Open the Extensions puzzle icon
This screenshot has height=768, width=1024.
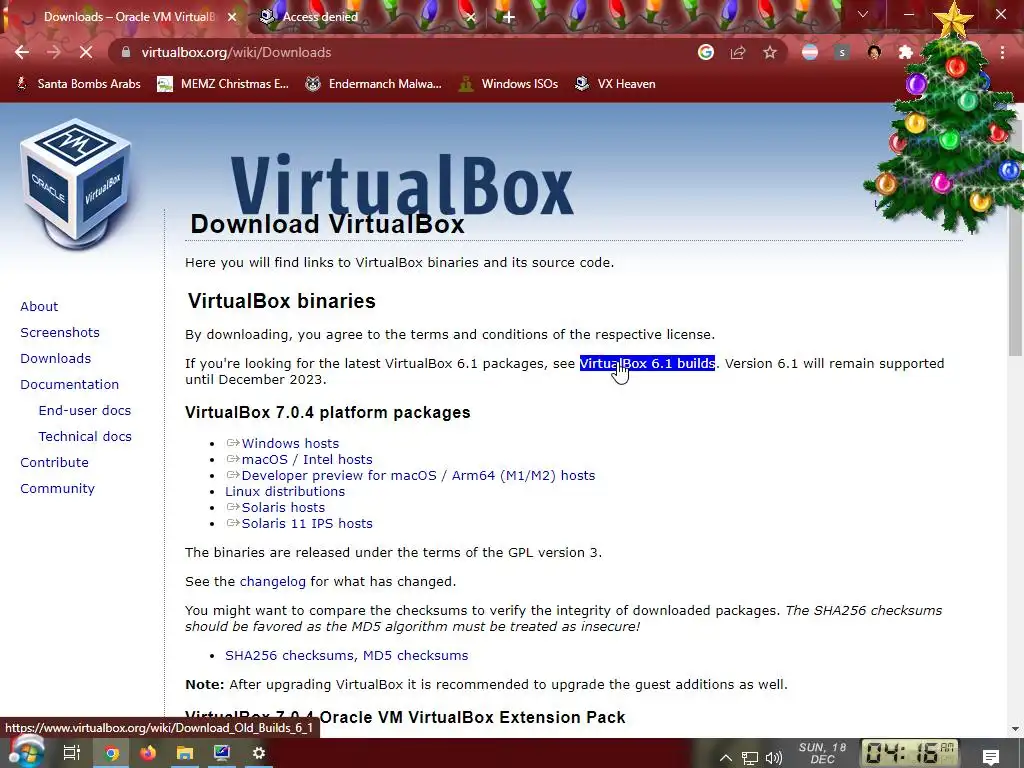906,52
